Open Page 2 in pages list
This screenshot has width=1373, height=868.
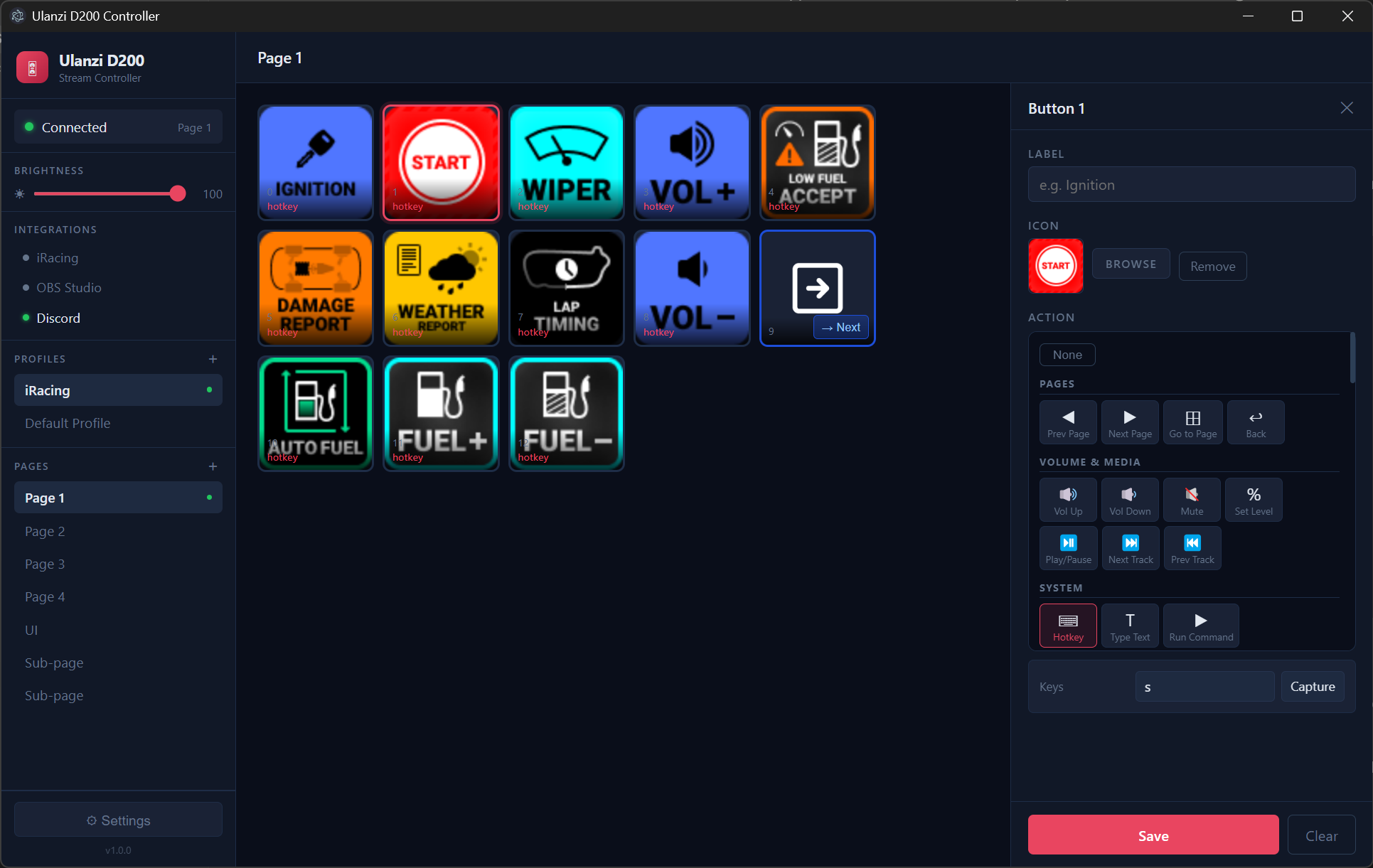click(x=118, y=531)
